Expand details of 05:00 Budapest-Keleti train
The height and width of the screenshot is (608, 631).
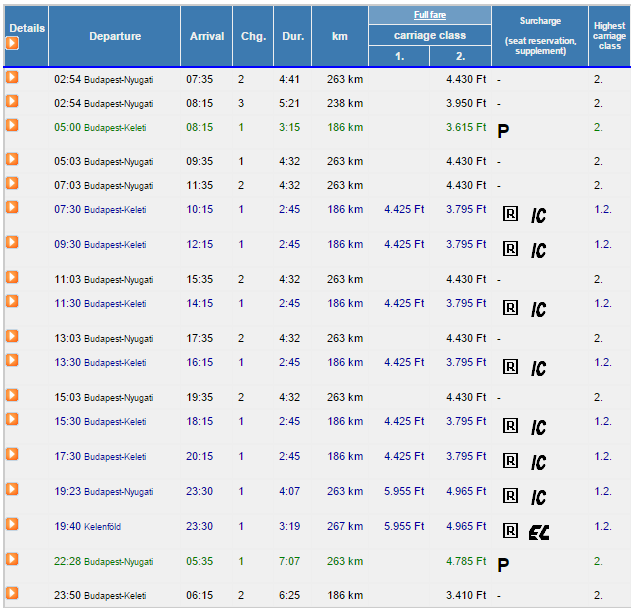(x=12, y=126)
